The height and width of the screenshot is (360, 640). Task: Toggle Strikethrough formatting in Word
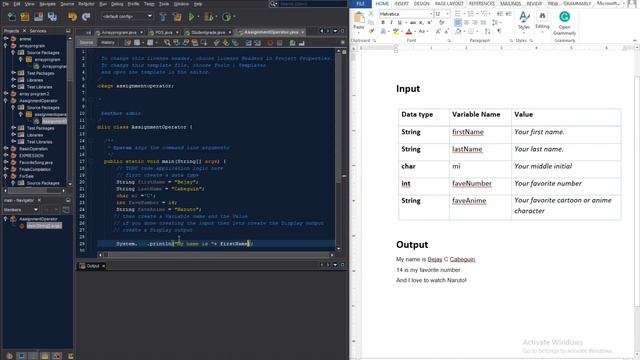[413, 23]
